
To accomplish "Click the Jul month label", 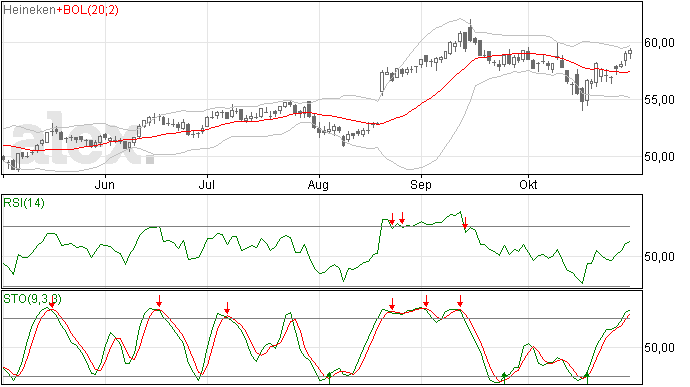I will coord(206,185).
